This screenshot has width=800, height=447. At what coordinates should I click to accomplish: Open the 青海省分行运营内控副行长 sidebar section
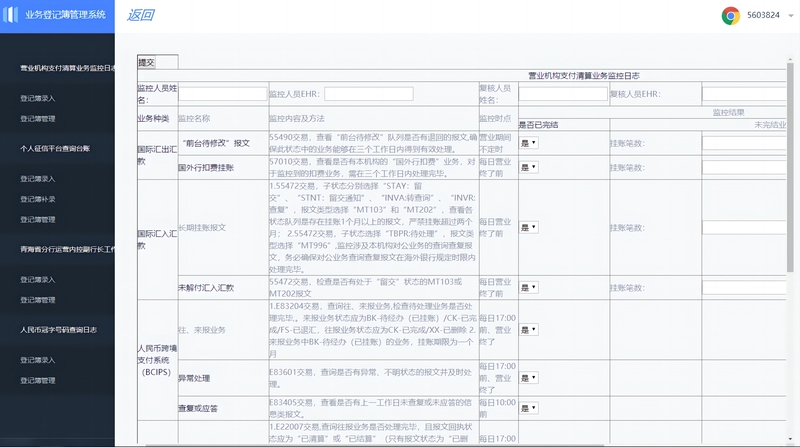(67, 250)
